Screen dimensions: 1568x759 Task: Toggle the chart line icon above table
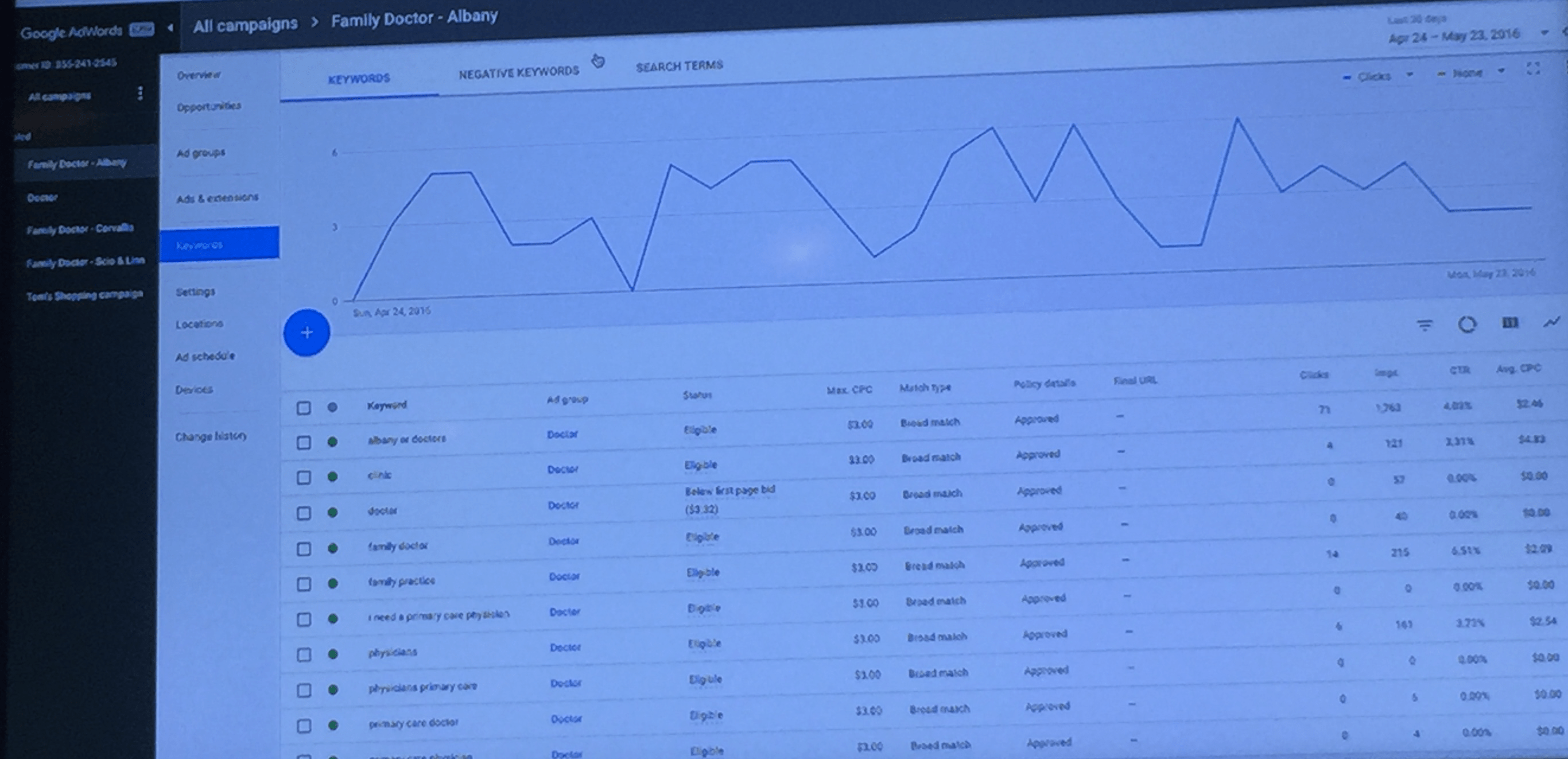click(1551, 322)
